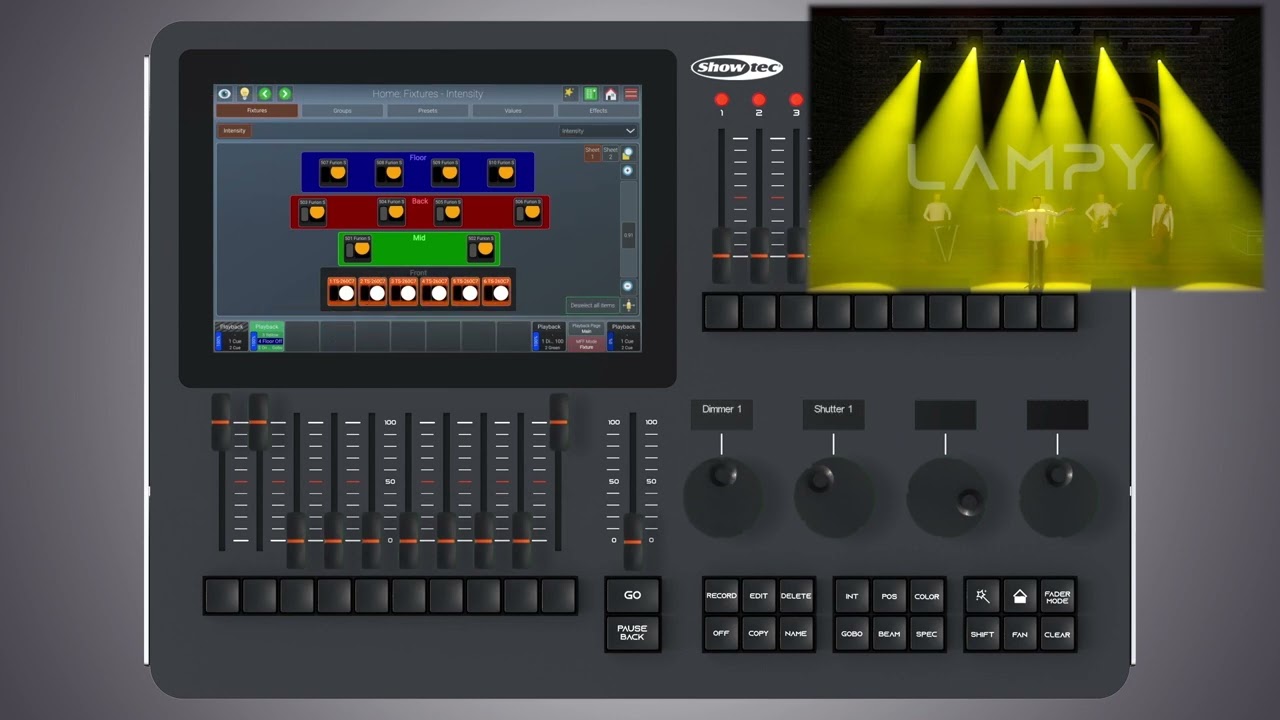1280x720 pixels.
Task: Click the green Playback 4 Floor Off tile
Action: (267, 336)
